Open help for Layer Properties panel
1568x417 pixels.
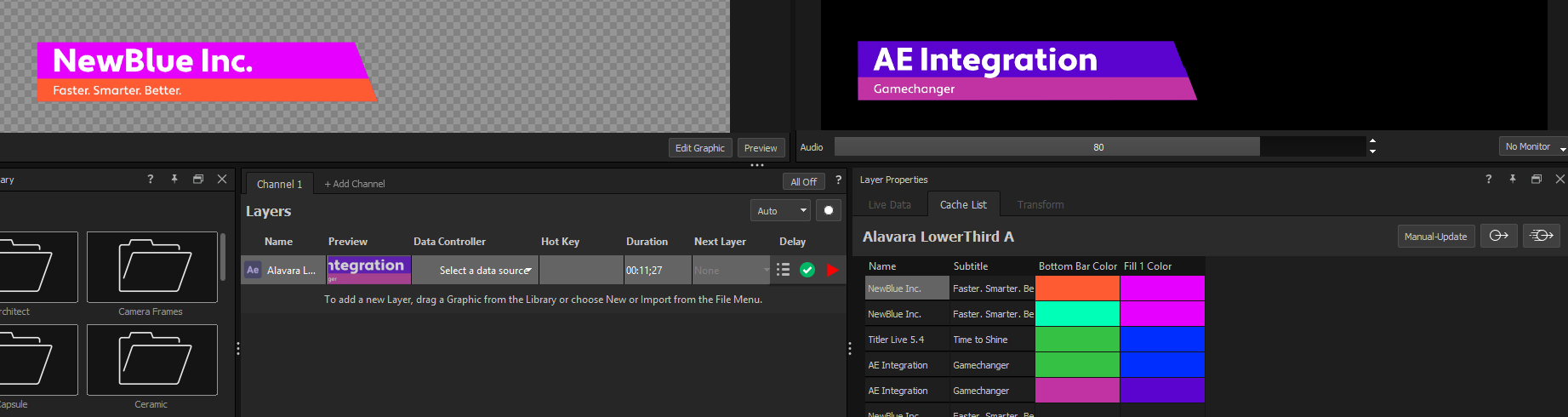(x=1488, y=179)
